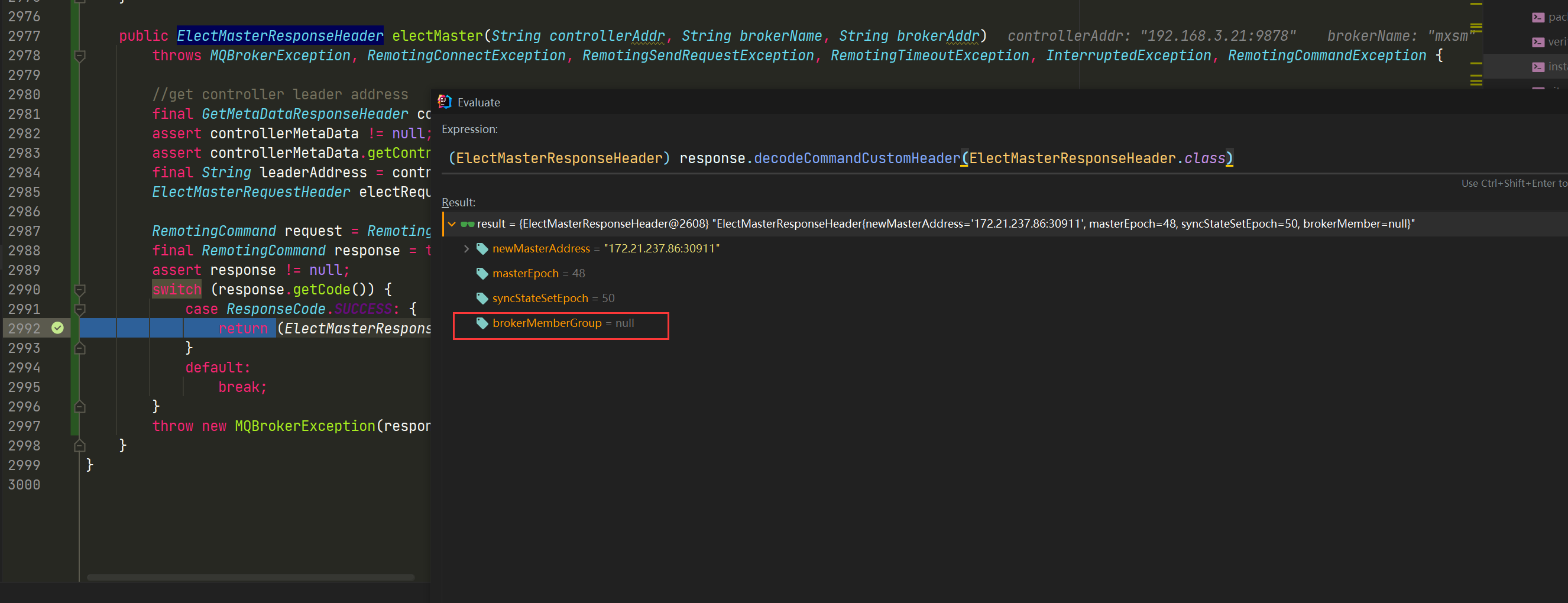Click the editor horizontal scrollbar

251,577
